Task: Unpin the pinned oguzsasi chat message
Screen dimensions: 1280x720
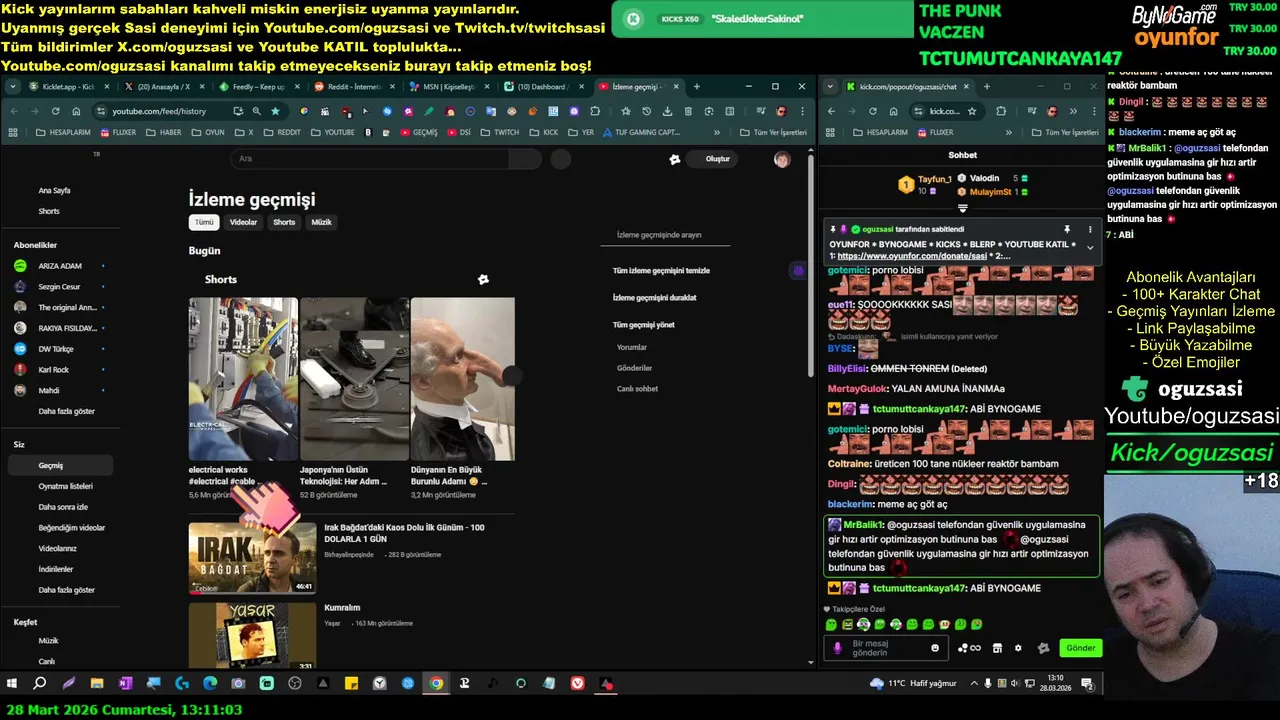Action: pyautogui.click(x=1067, y=229)
